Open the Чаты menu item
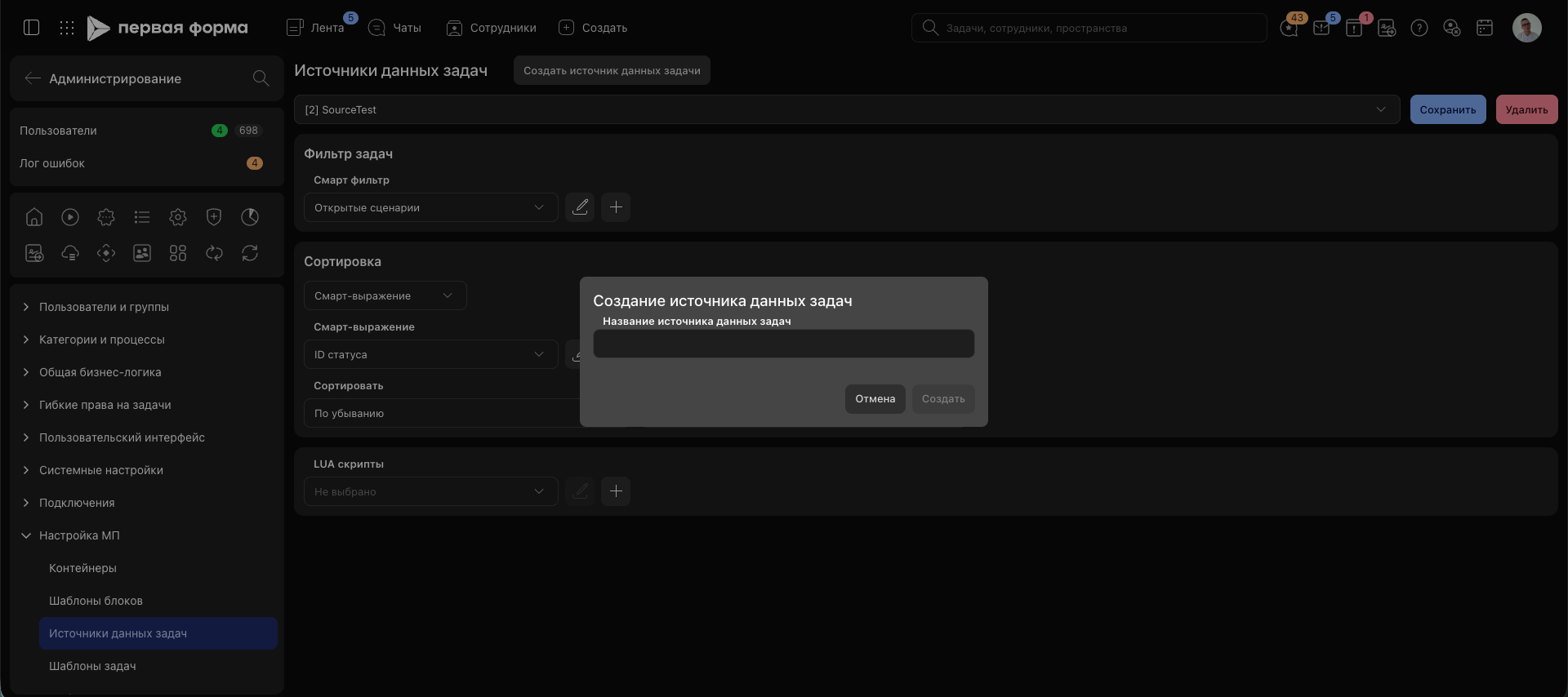 [x=395, y=28]
